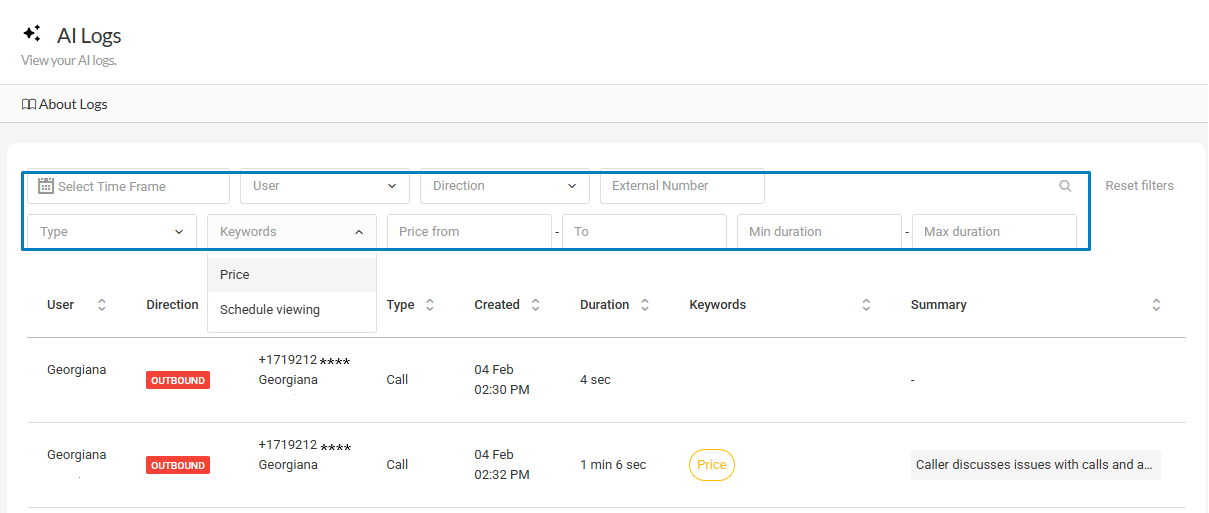Choose Schedule viewing keyword option
Image resolution: width=1209 pixels, height=513 pixels.
click(x=270, y=310)
